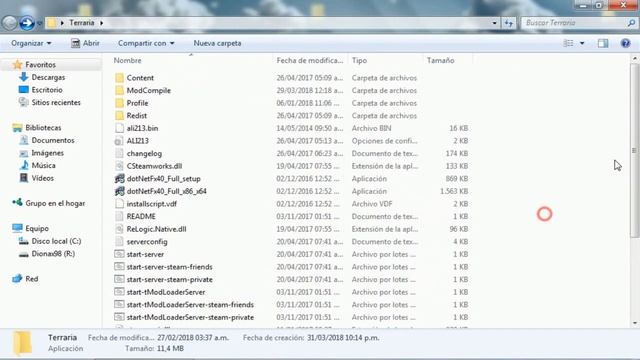The image size is (640, 360).
Task: Select the Profile folder icon
Action: click(119, 103)
